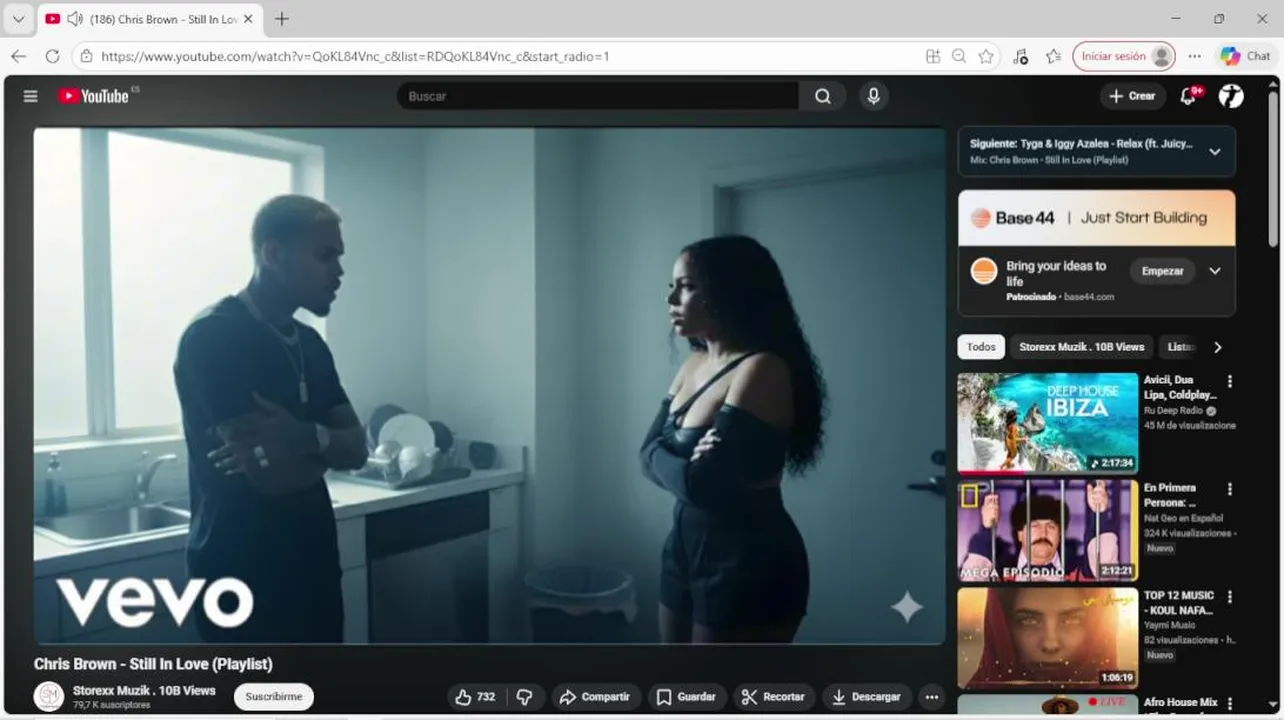Open the YouTube hamburger guide menu
Viewport: 1284px width, 720px height.
(x=31, y=96)
